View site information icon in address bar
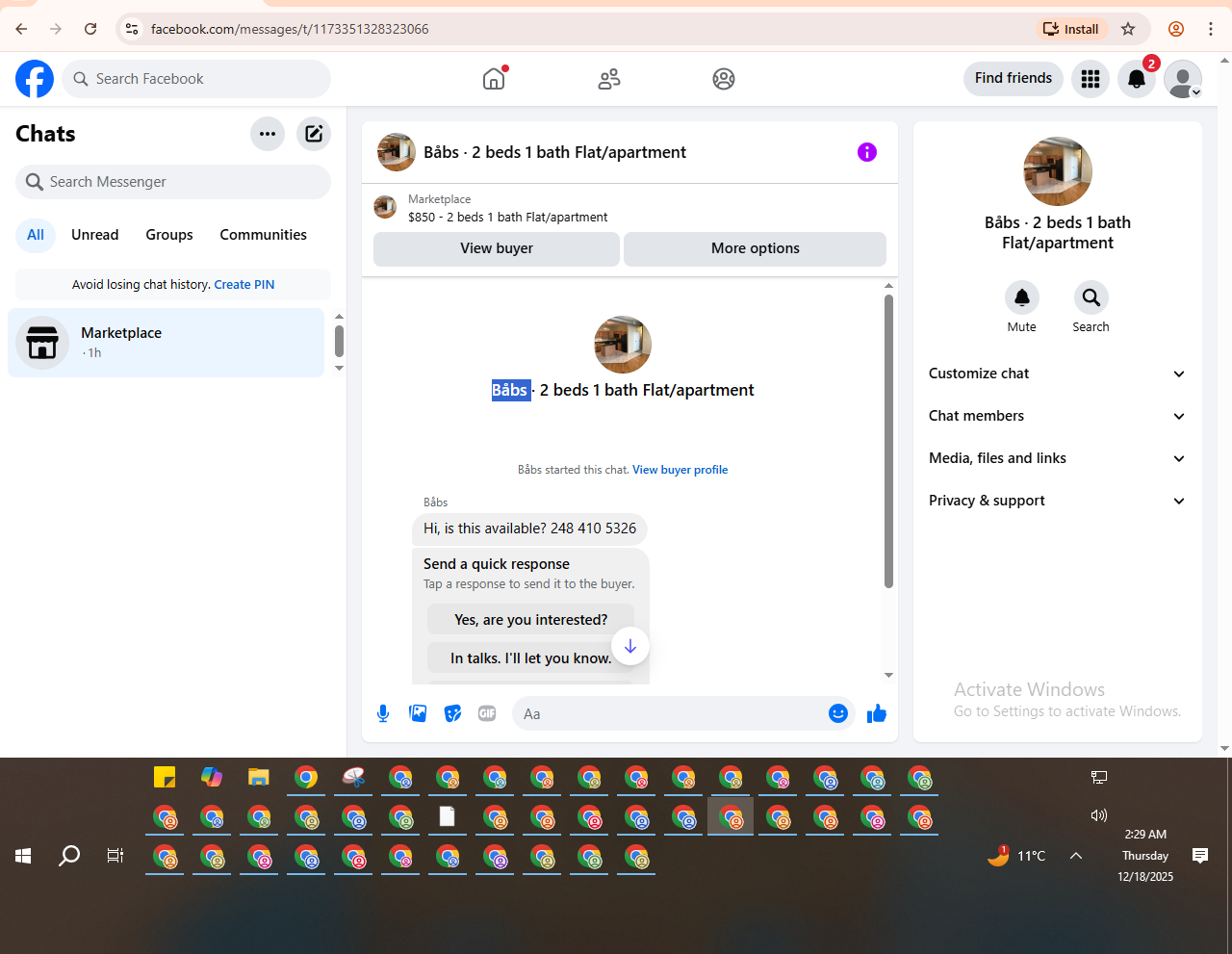The height and width of the screenshot is (954, 1232). pyautogui.click(x=133, y=29)
